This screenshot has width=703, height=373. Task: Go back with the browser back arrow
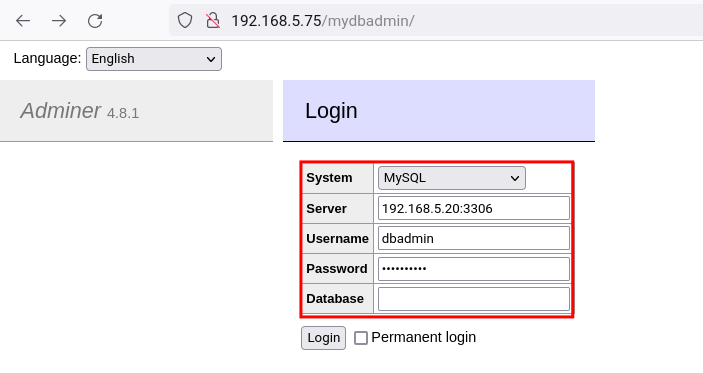23,21
